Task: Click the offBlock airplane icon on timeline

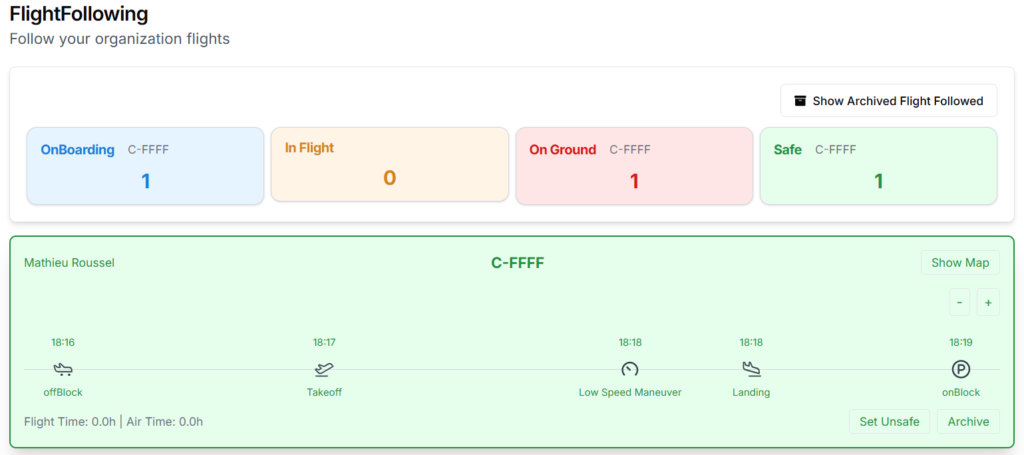Action: pos(63,369)
